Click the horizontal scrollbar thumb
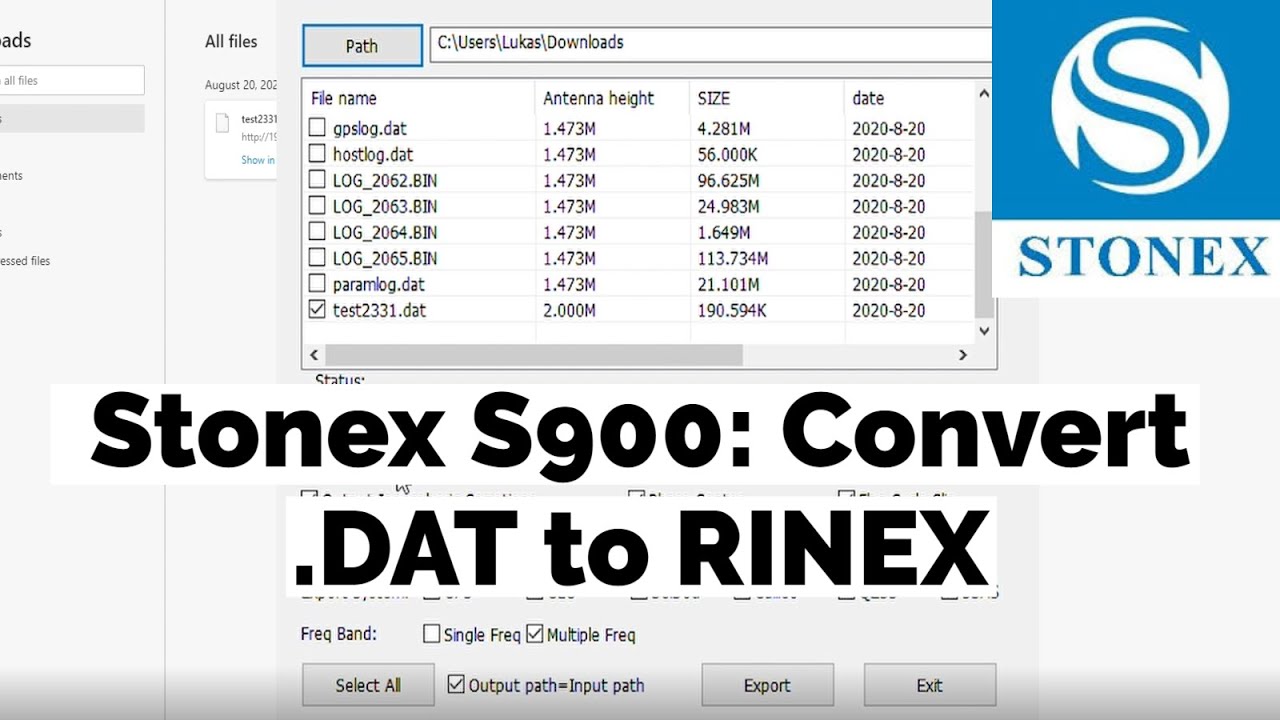 click(534, 355)
